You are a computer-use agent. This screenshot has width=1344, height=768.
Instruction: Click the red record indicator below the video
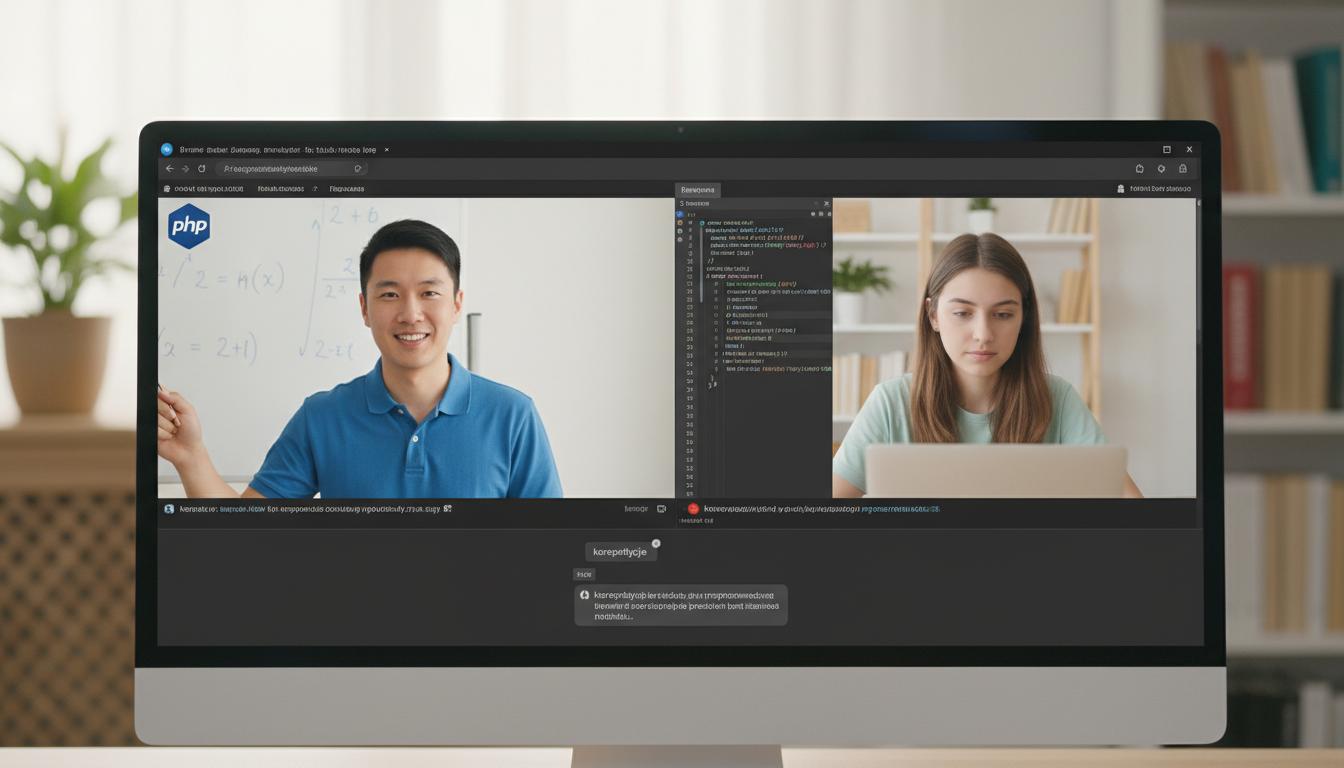pyautogui.click(x=693, y=509)
